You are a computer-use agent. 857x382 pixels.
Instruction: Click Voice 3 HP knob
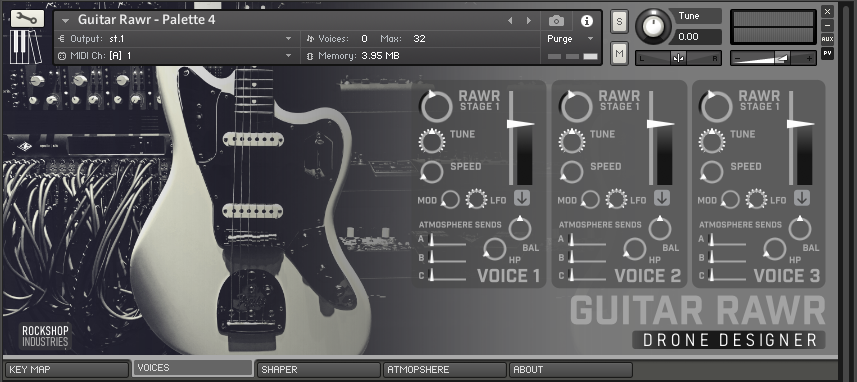tap(775, 249)
